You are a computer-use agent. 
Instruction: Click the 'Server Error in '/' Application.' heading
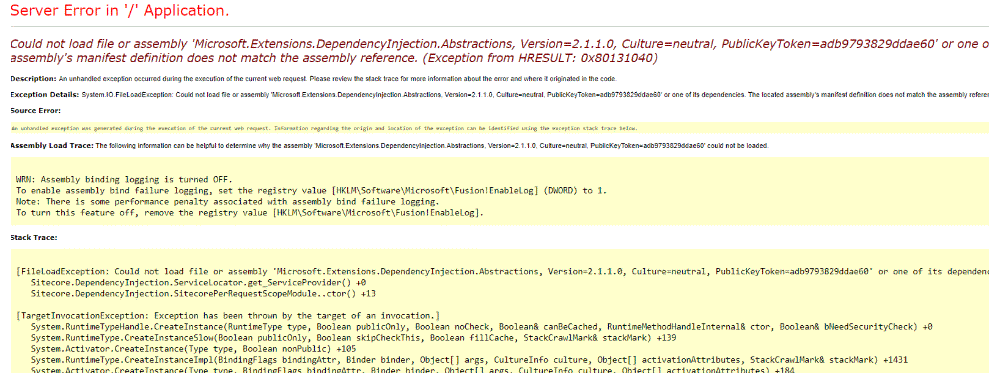[120, 11]
